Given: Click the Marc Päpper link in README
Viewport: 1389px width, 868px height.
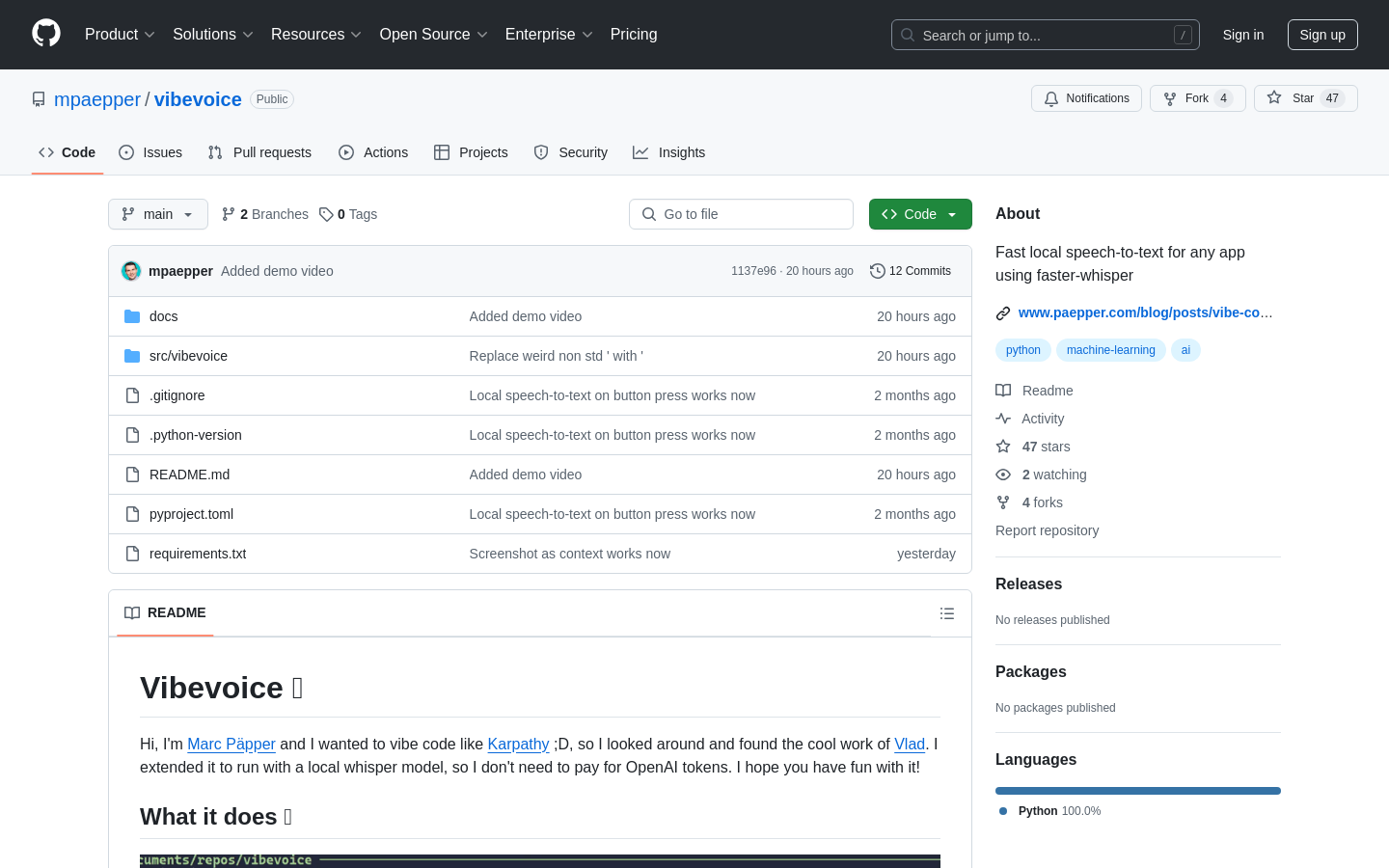Looking at the screenshot, I should pos(231,745).
